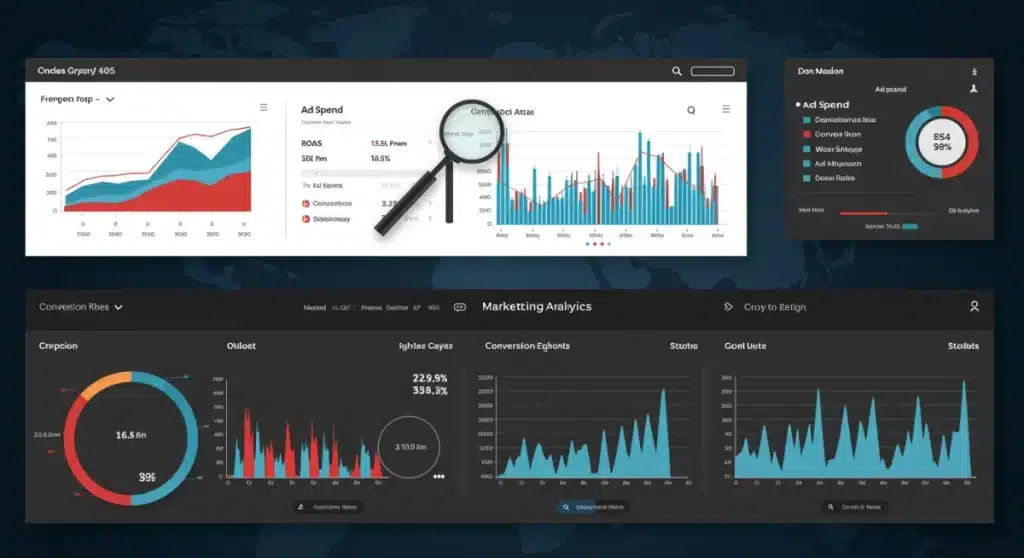Select the last pagination dot under bar chart

point(609,244)
